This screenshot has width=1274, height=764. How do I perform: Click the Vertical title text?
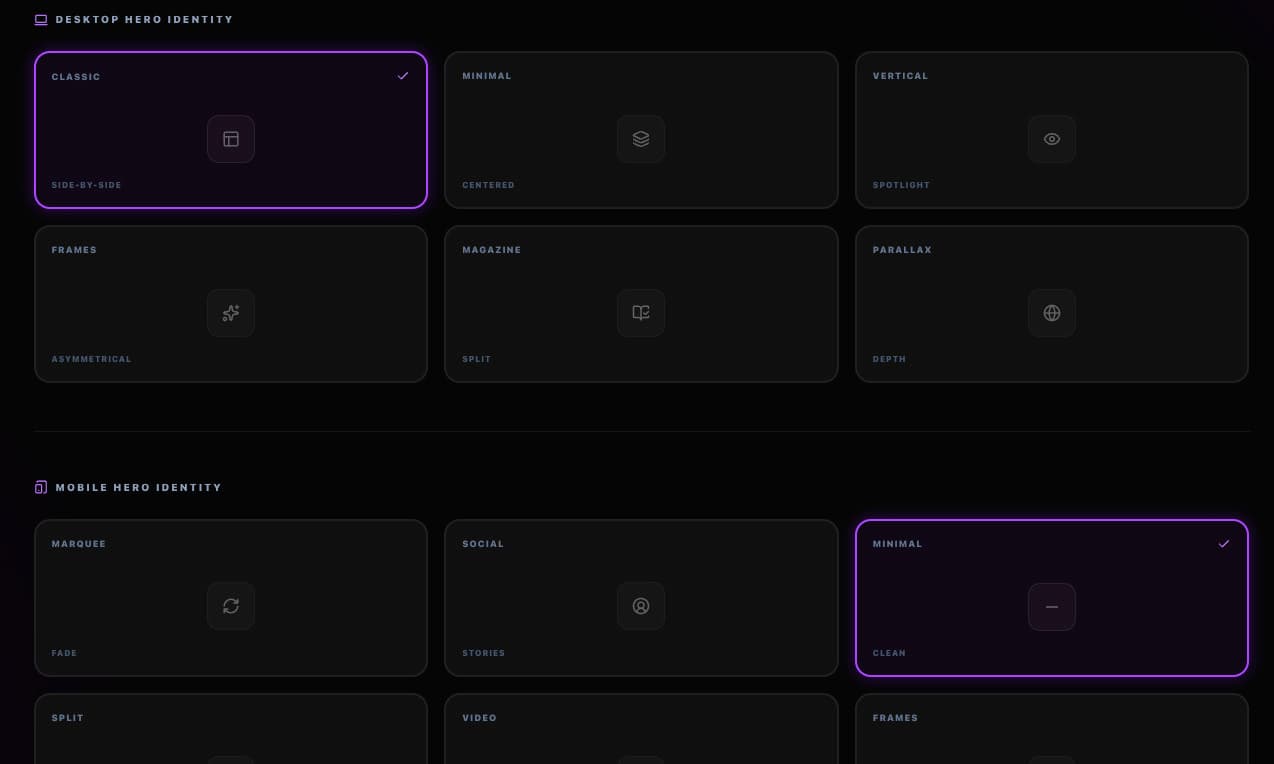(900, 76)
